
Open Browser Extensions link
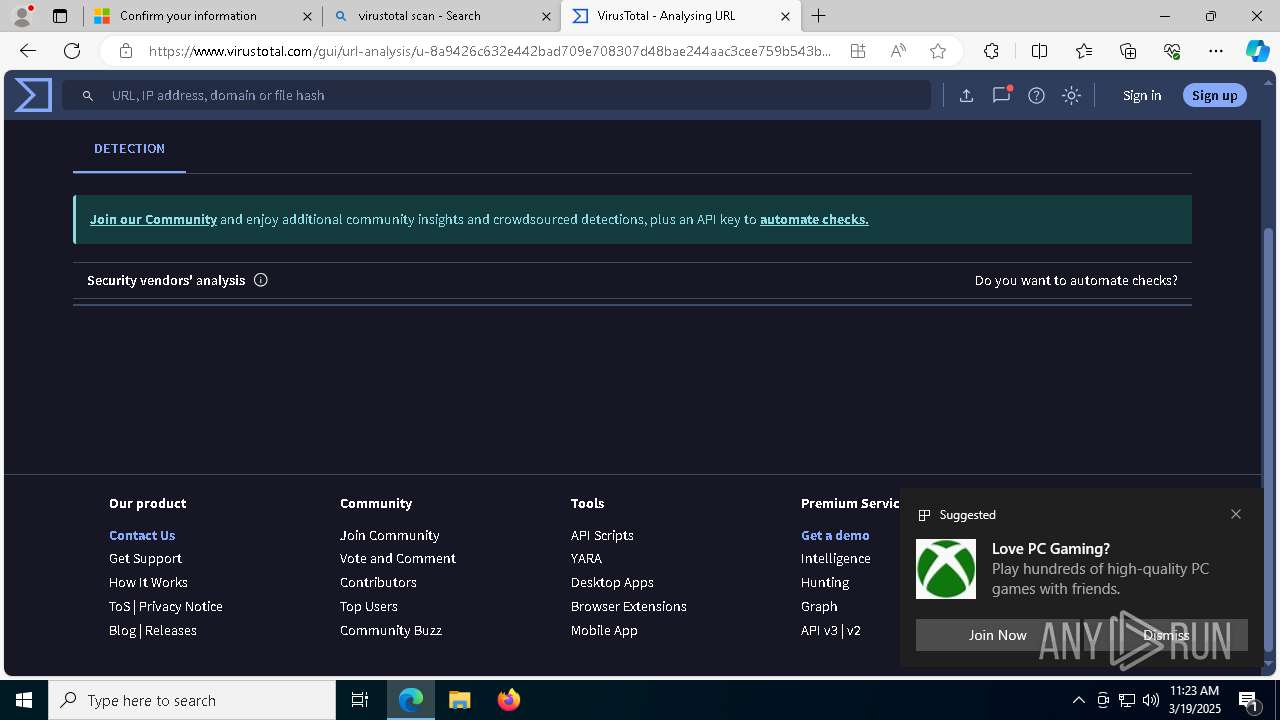pos(629,606)
